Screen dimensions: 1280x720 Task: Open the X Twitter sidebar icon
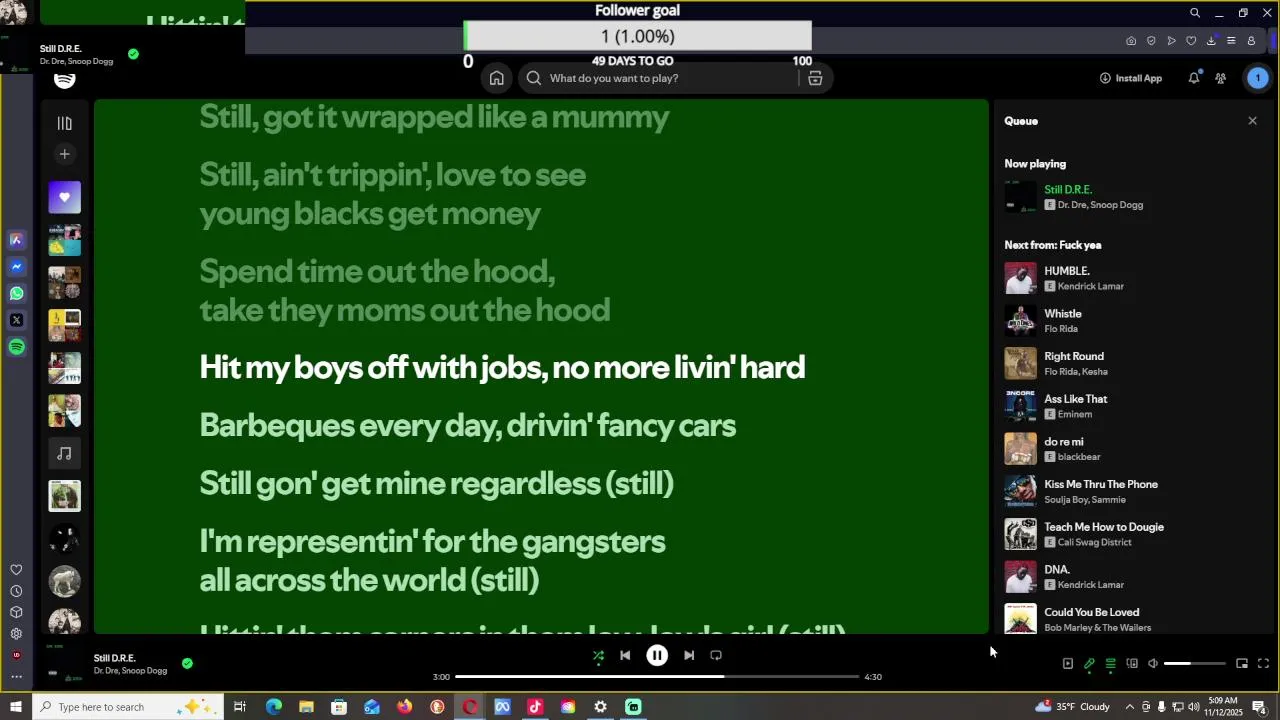16,321
